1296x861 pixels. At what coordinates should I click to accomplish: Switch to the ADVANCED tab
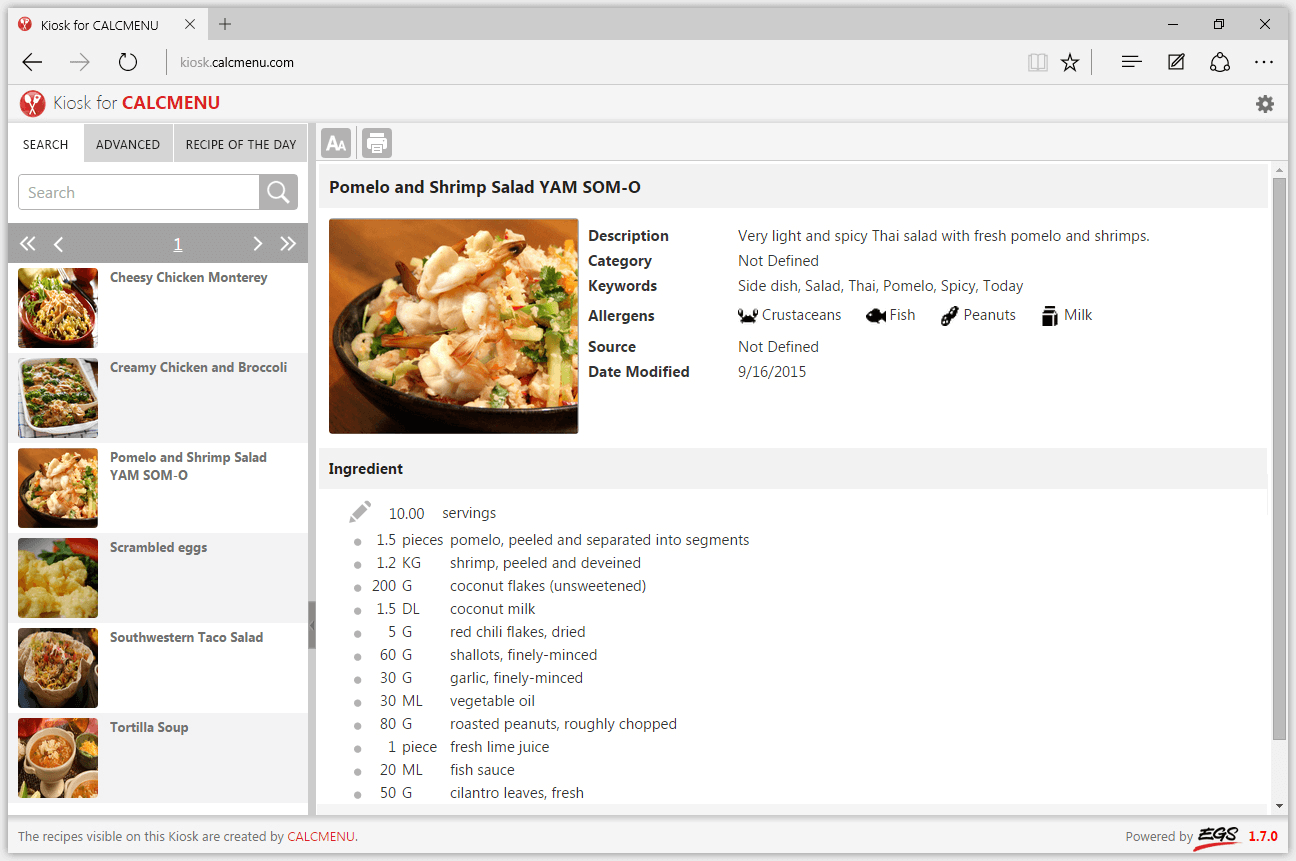click(128, 143)
